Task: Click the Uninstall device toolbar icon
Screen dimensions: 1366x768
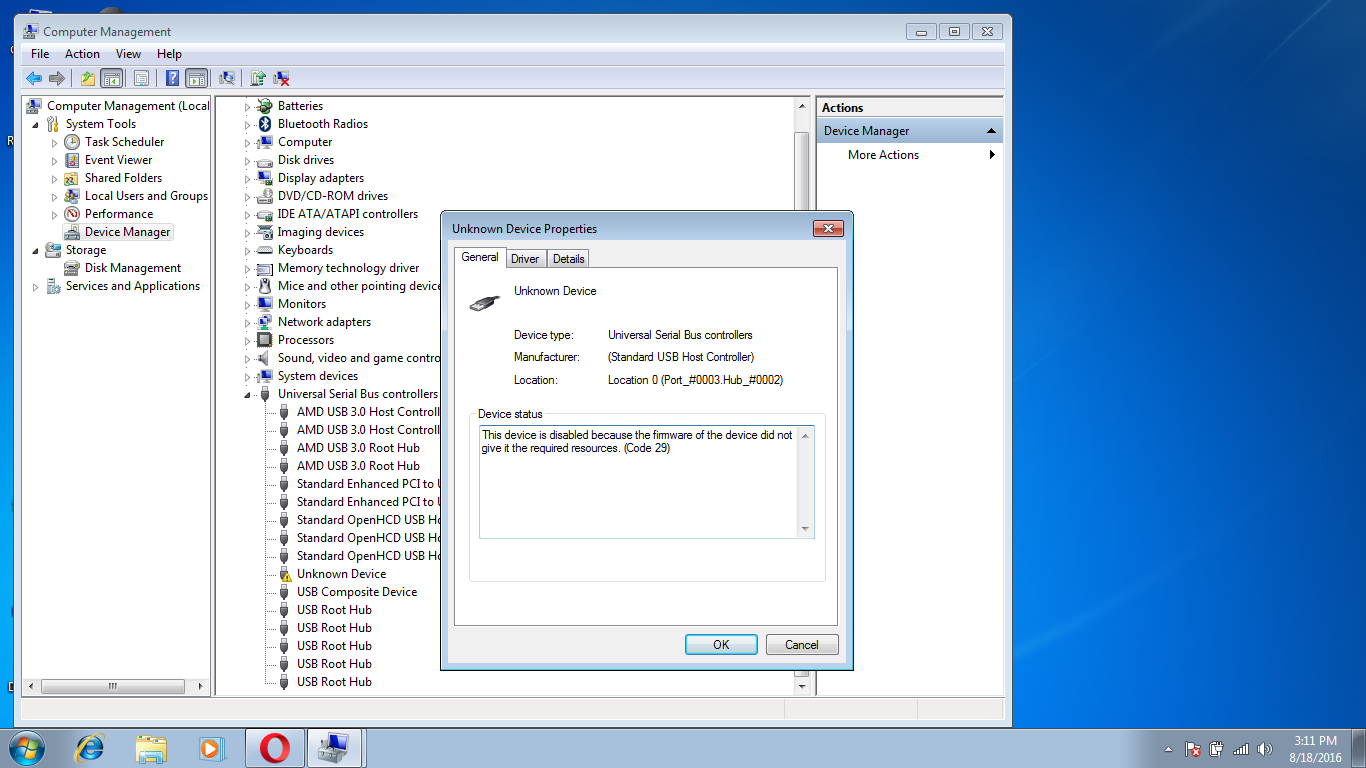Action: coord(282,78)
